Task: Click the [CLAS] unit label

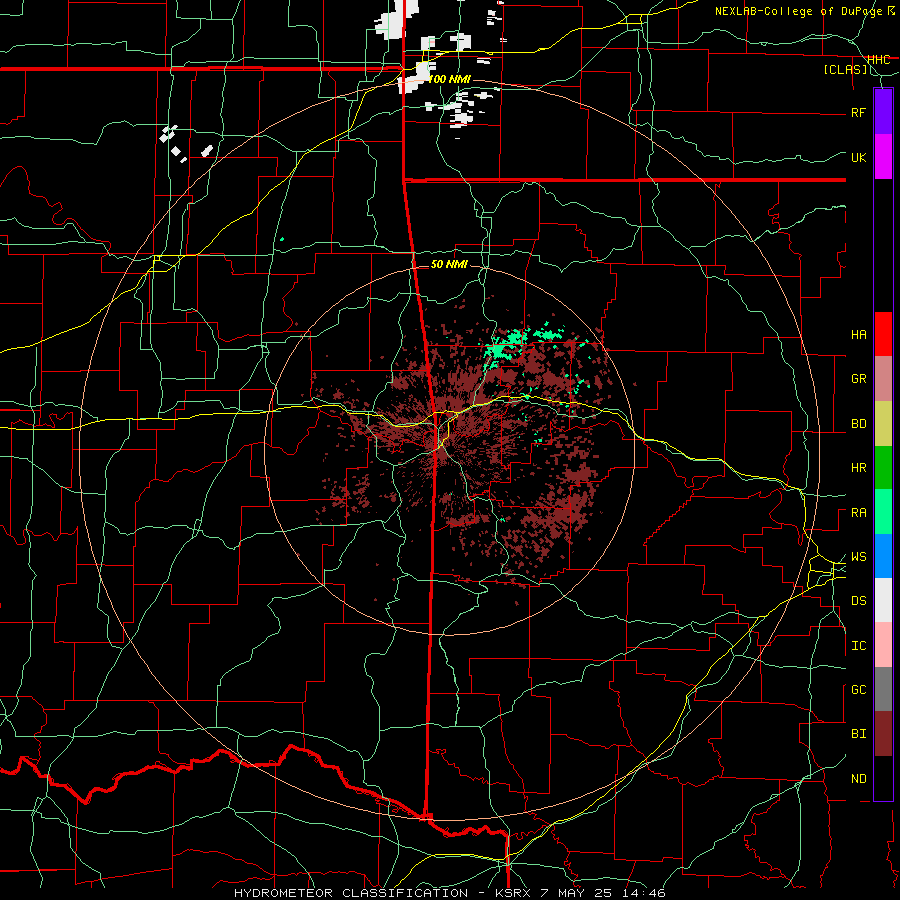Action: [x=845, y=69]
